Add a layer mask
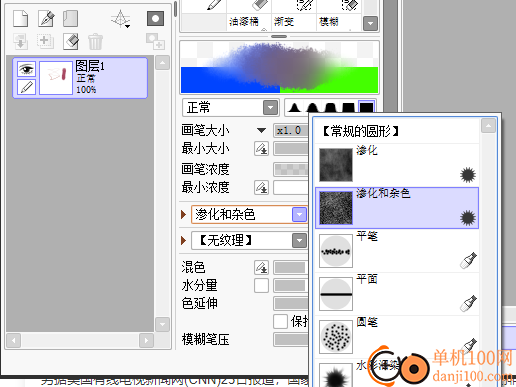516x387 pixels. [x=155, y=18]
